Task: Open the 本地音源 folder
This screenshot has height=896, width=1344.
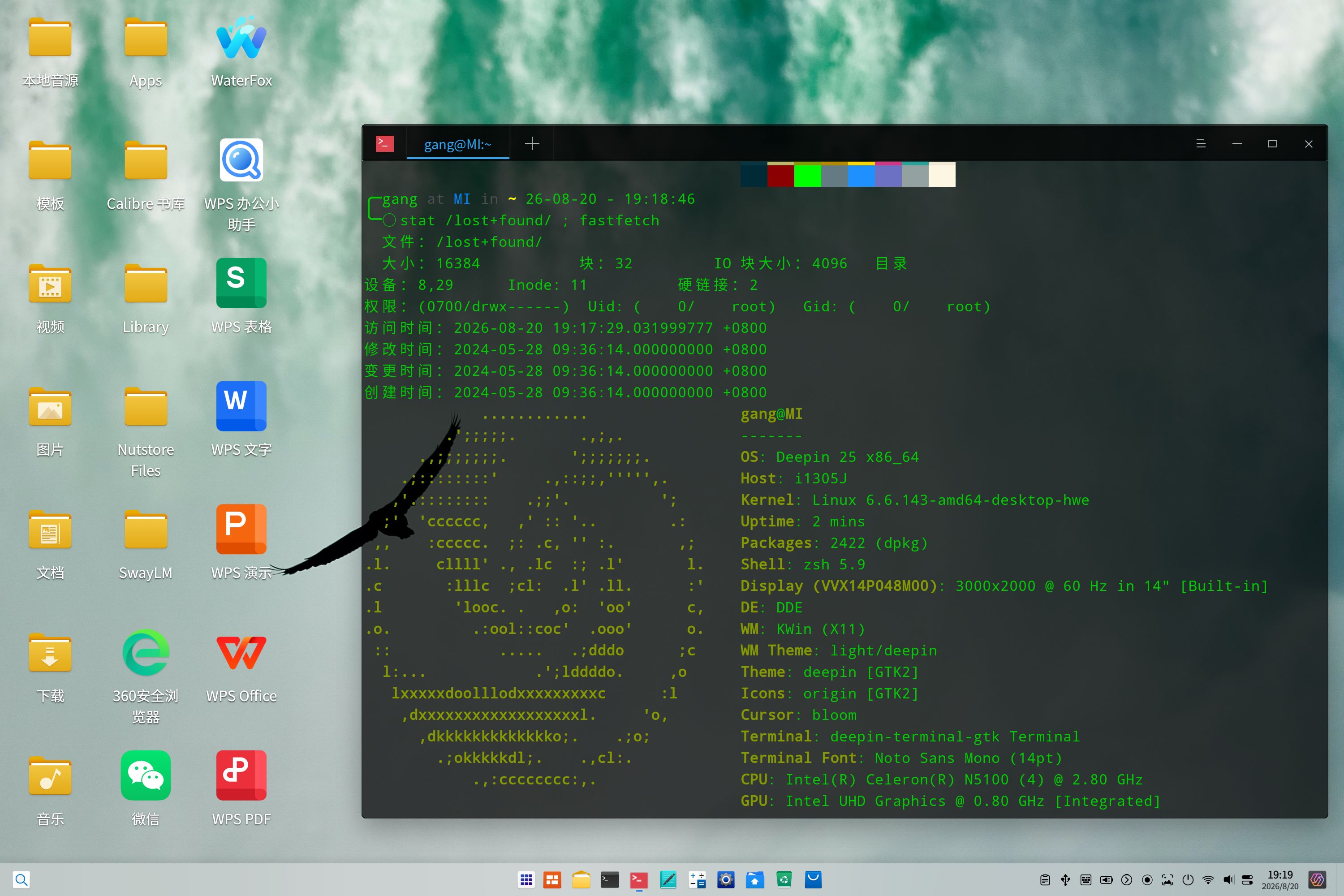Action: tap(50, 52)
